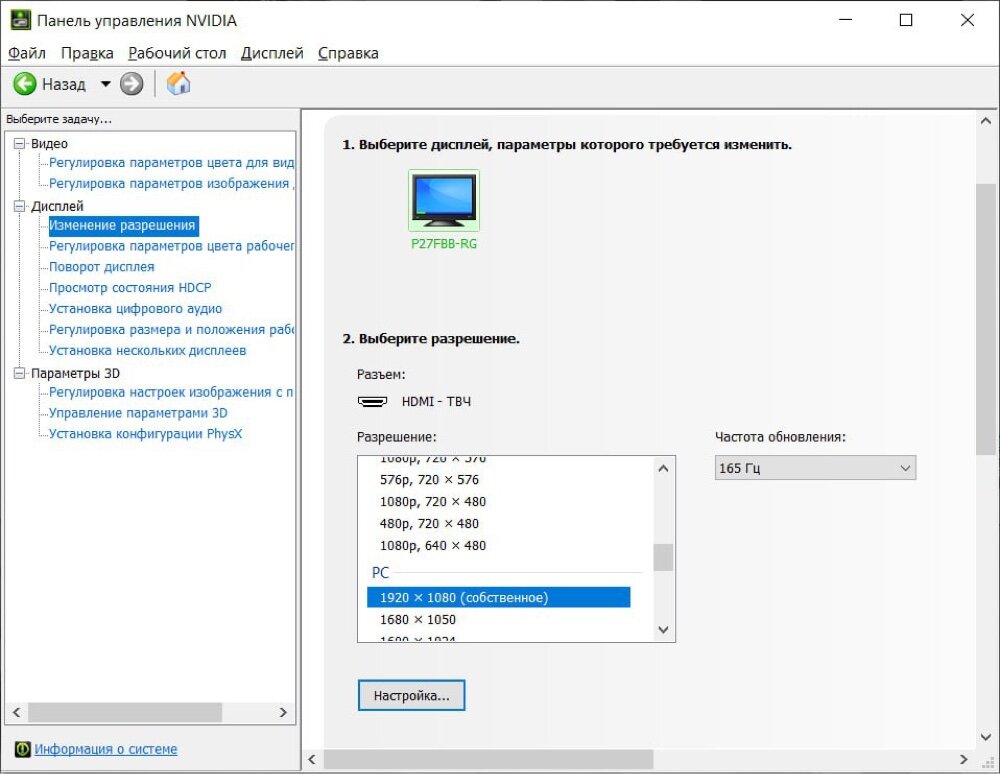Image resolution: width=1001 pixels, height=774 pixels.
Task: Click NVIDIA app icon in title bar
Action: tap(20, 20)
